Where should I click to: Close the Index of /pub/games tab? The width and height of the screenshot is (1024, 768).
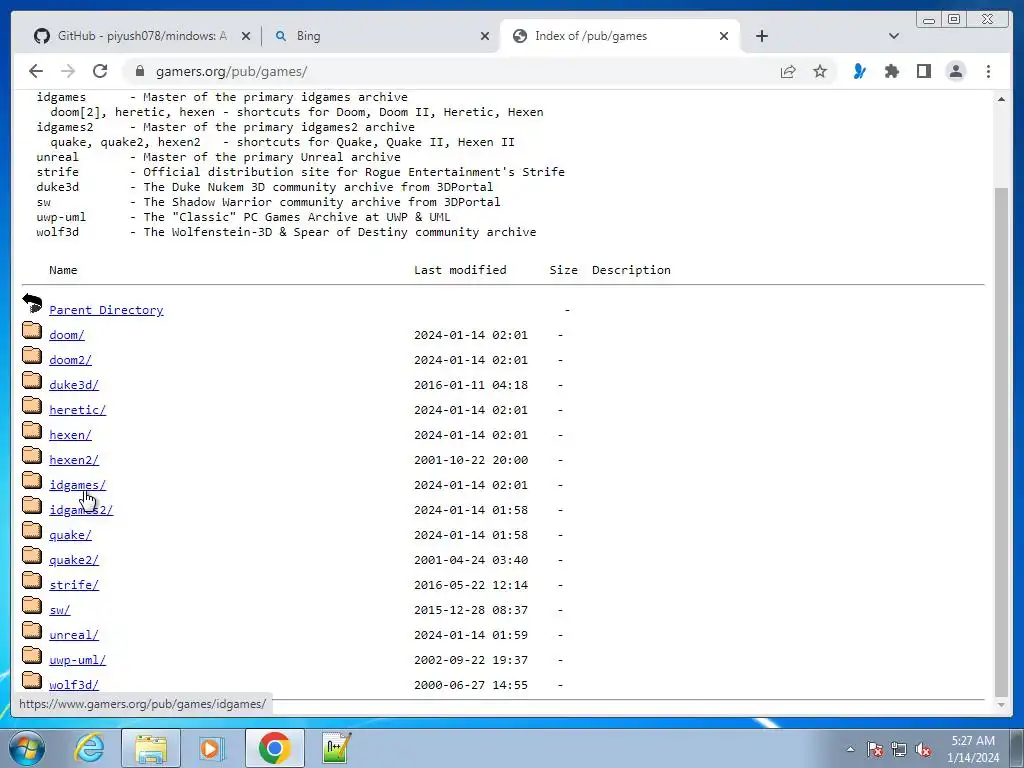click(x=724, y=36)
